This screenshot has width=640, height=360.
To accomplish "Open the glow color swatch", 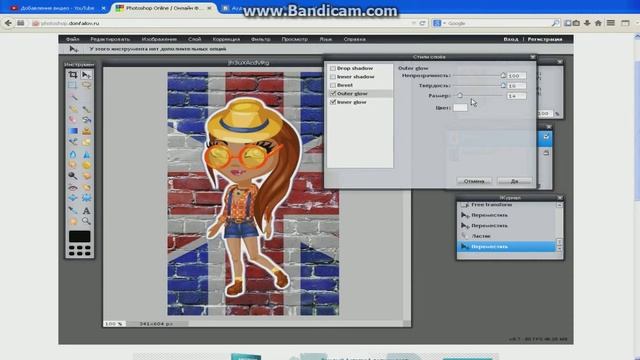I will coord(460,107).
